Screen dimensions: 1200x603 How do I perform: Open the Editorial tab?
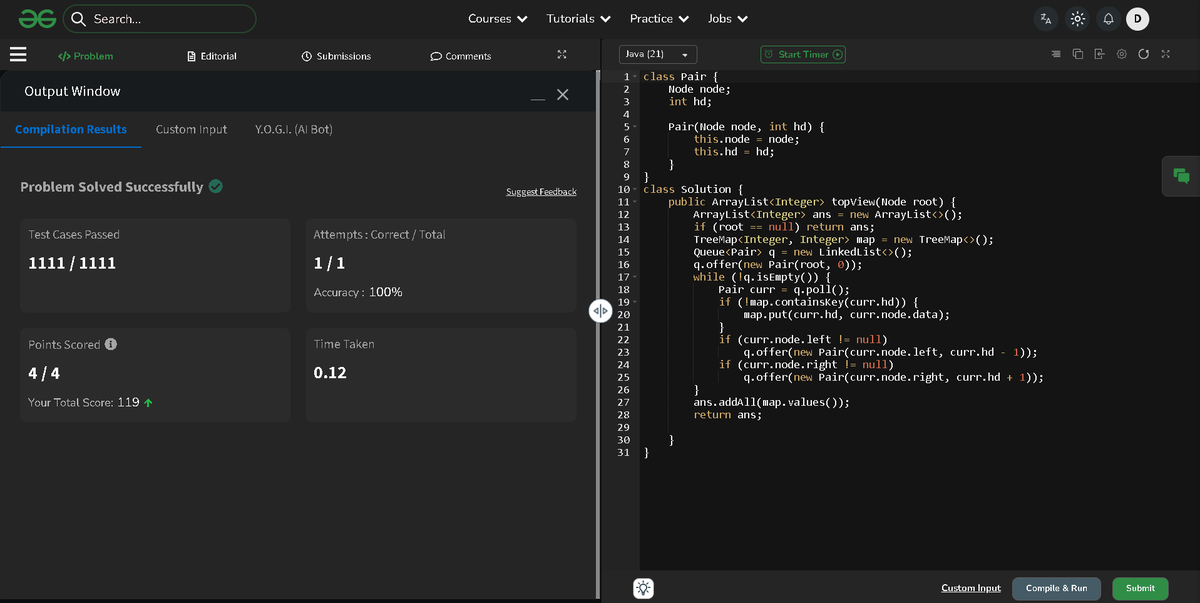coord(212,56)
